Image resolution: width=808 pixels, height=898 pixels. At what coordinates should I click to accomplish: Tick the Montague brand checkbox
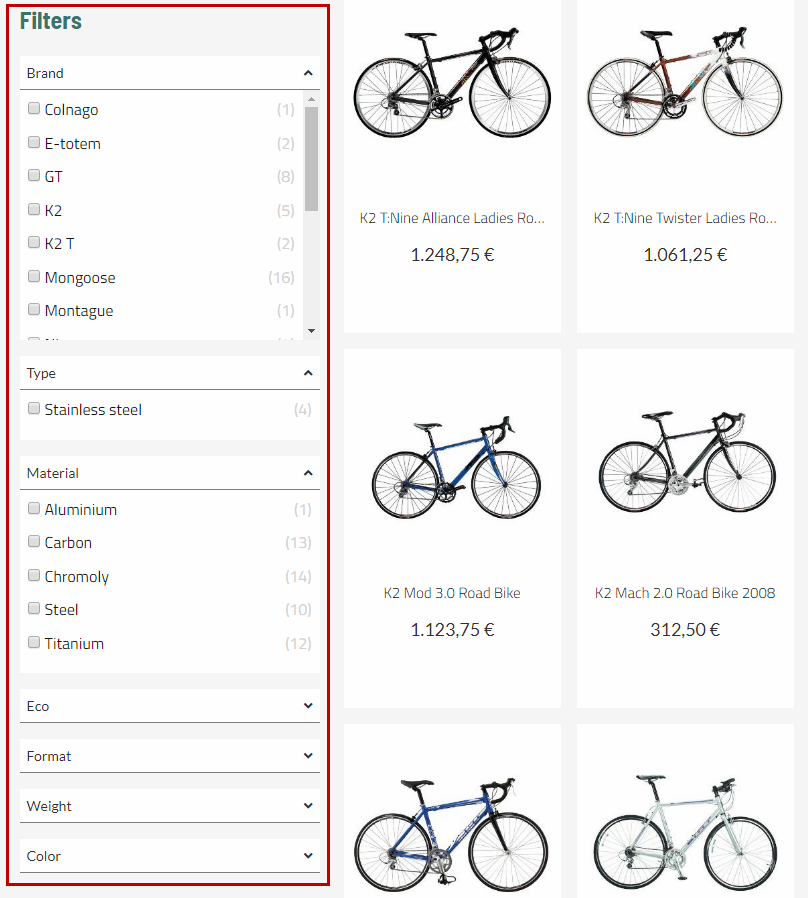[34, 309]
